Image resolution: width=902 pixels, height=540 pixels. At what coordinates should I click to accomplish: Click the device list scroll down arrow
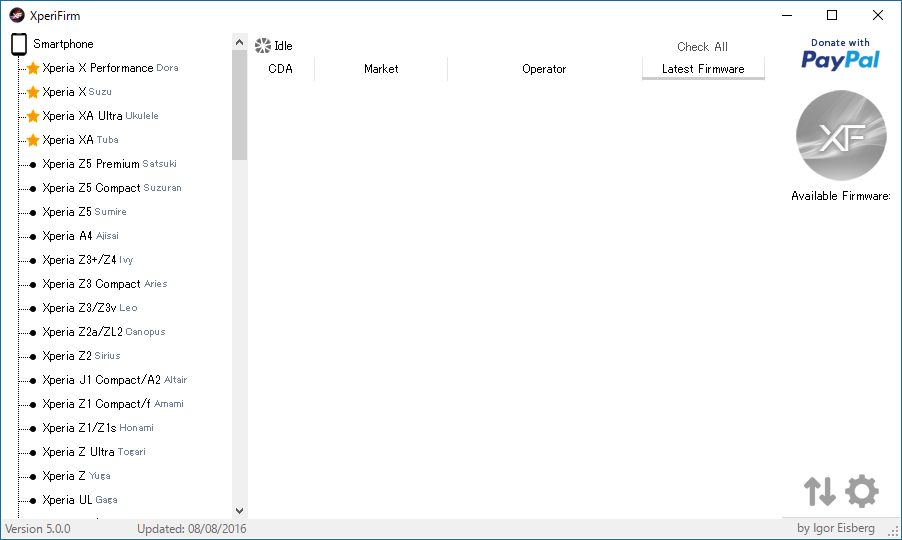tap(239, 511)
